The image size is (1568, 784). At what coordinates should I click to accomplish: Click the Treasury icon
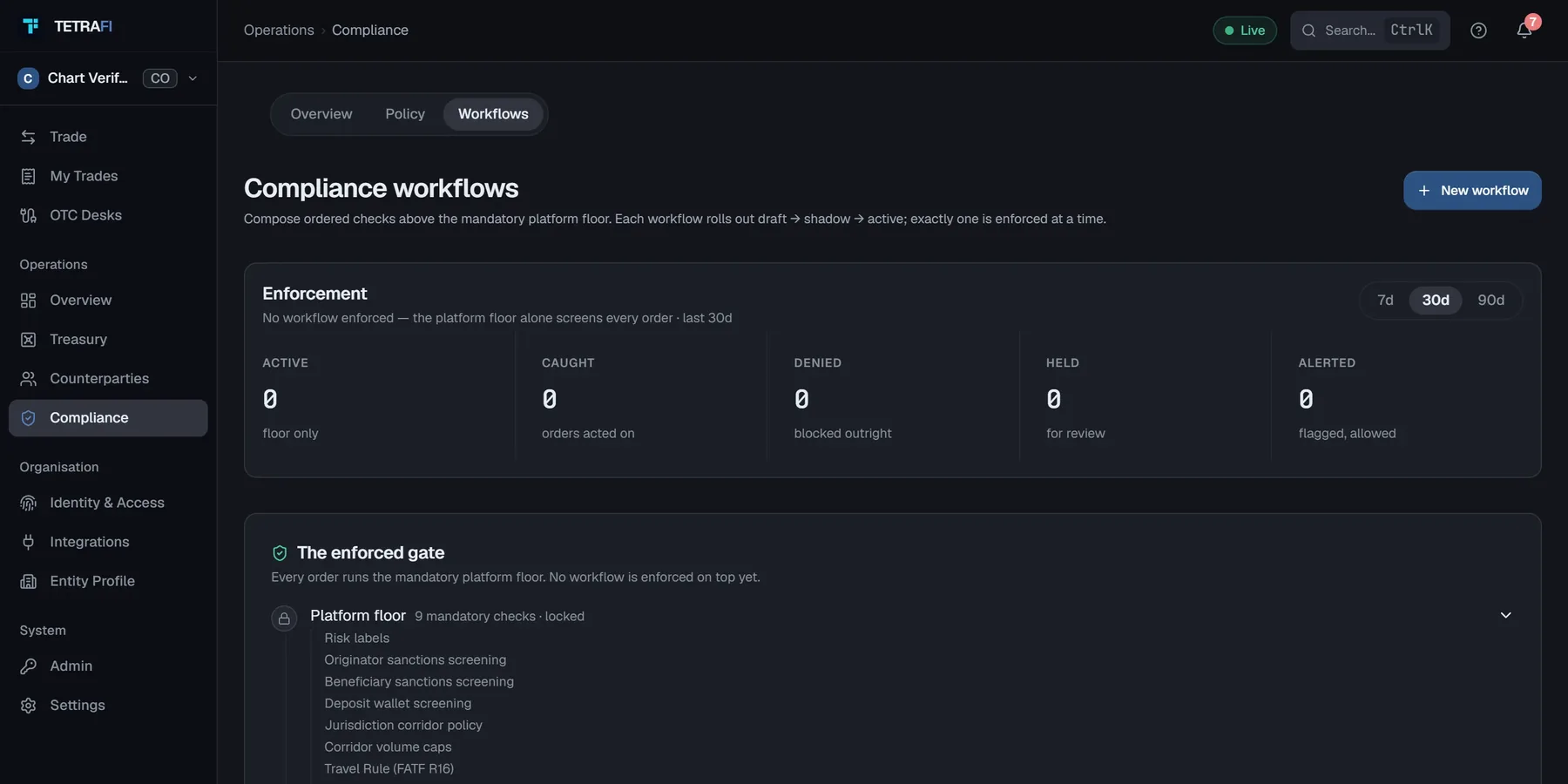click(x=29, y=340)
